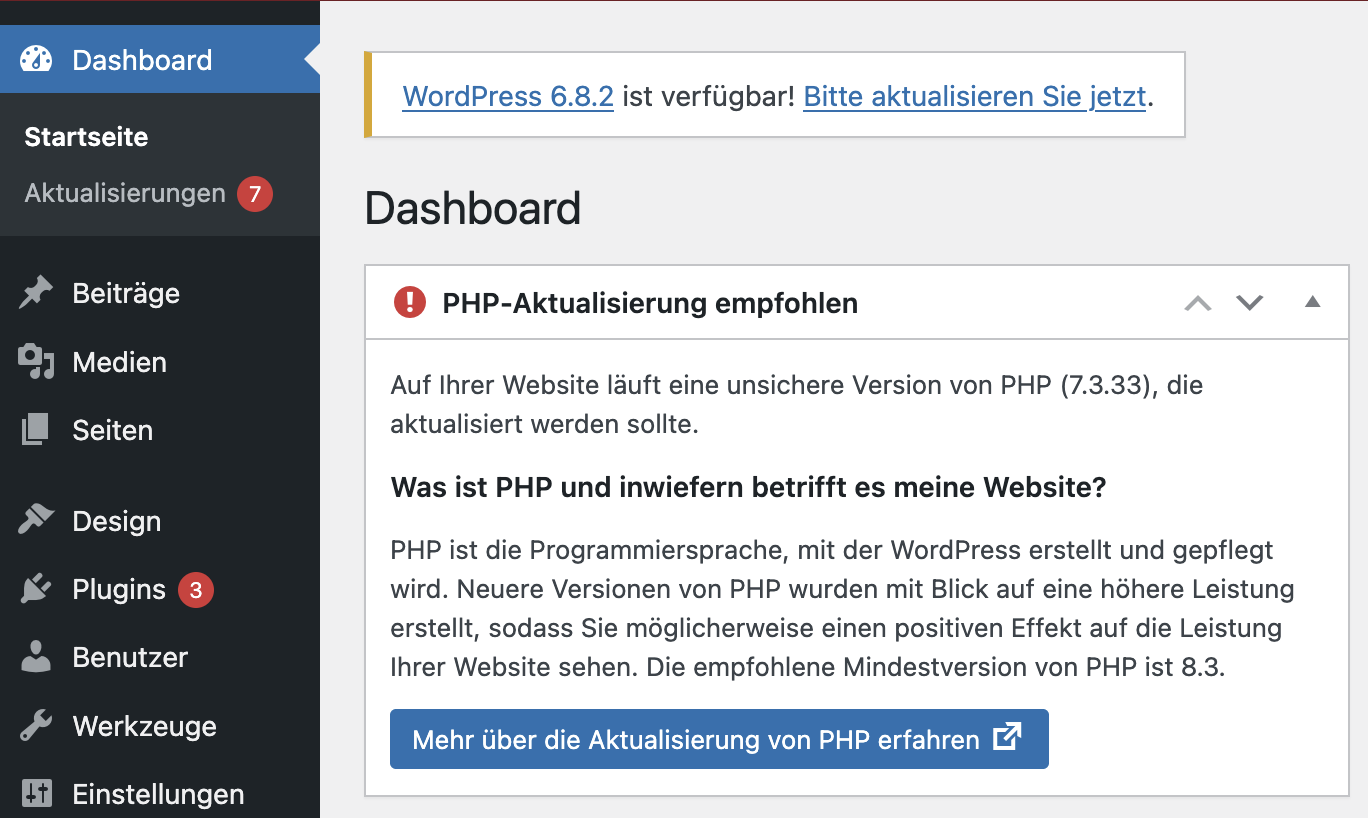The width and height of the screenshot is (1368, 818).
Task: Click the red PHP warning exclamation icon
Action: point(410,302)
